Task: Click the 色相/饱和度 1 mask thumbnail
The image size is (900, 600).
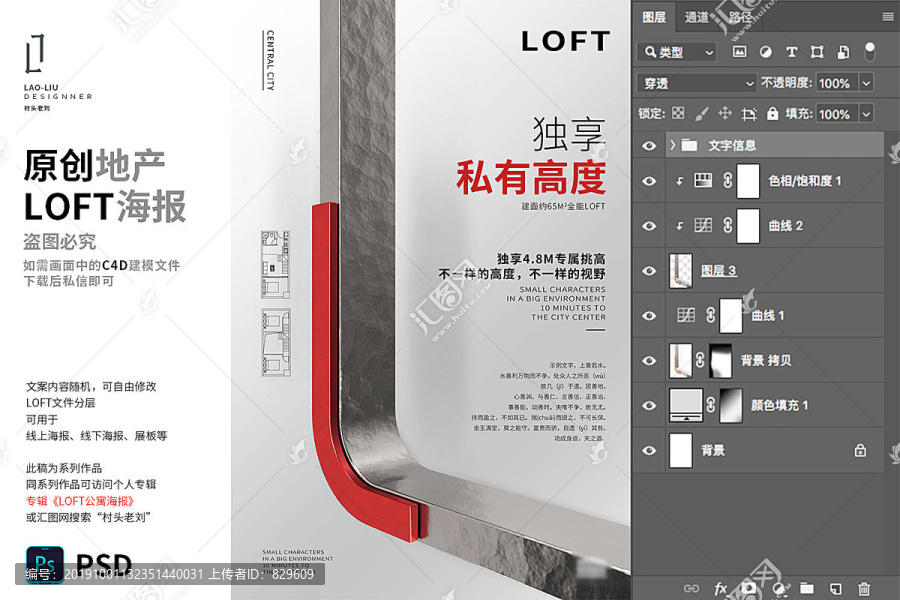Action: (x=748, y=181)
